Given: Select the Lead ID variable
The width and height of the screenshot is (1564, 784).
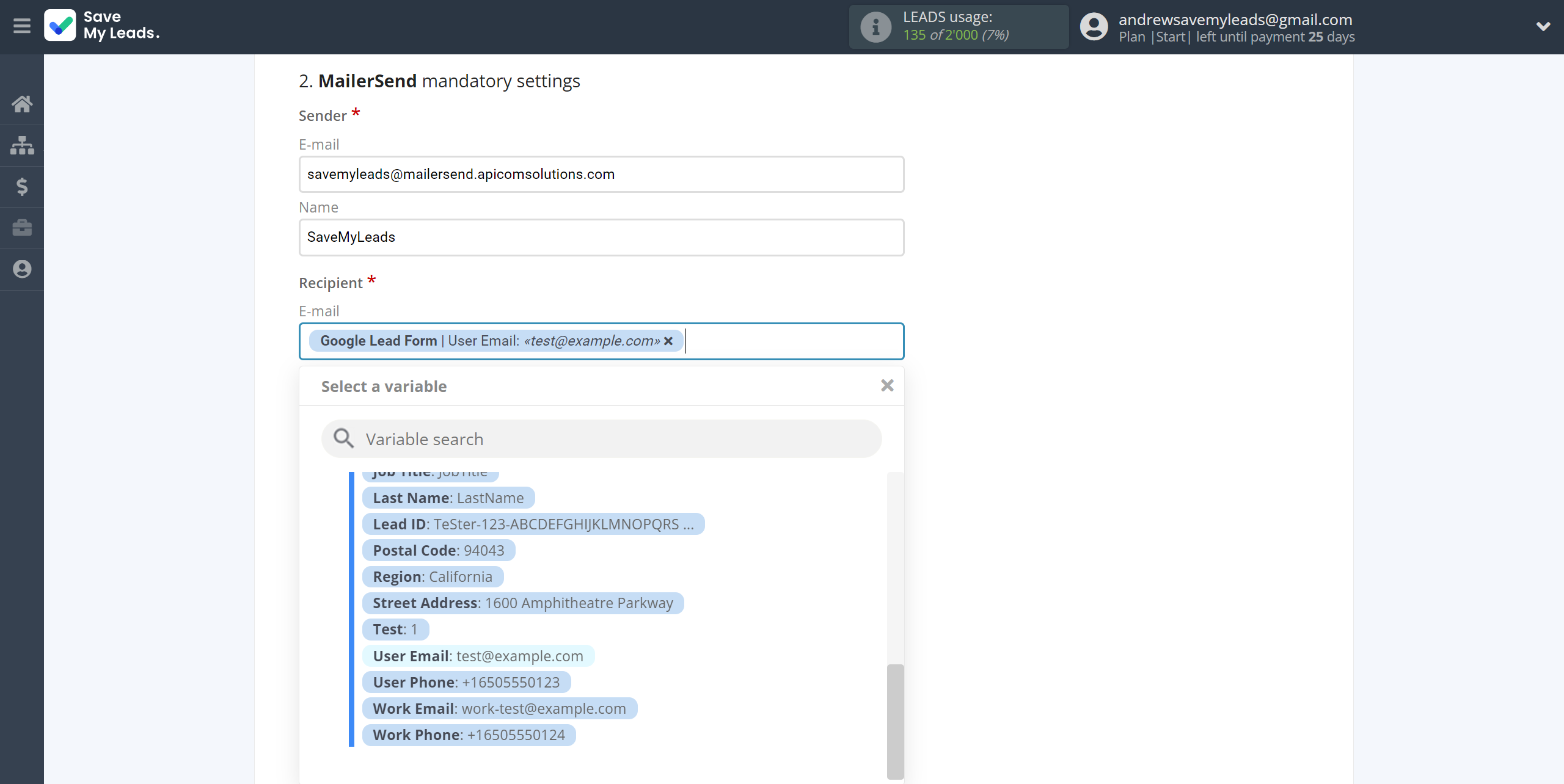Looking at the screenshot, I should [x=533, y=524].
